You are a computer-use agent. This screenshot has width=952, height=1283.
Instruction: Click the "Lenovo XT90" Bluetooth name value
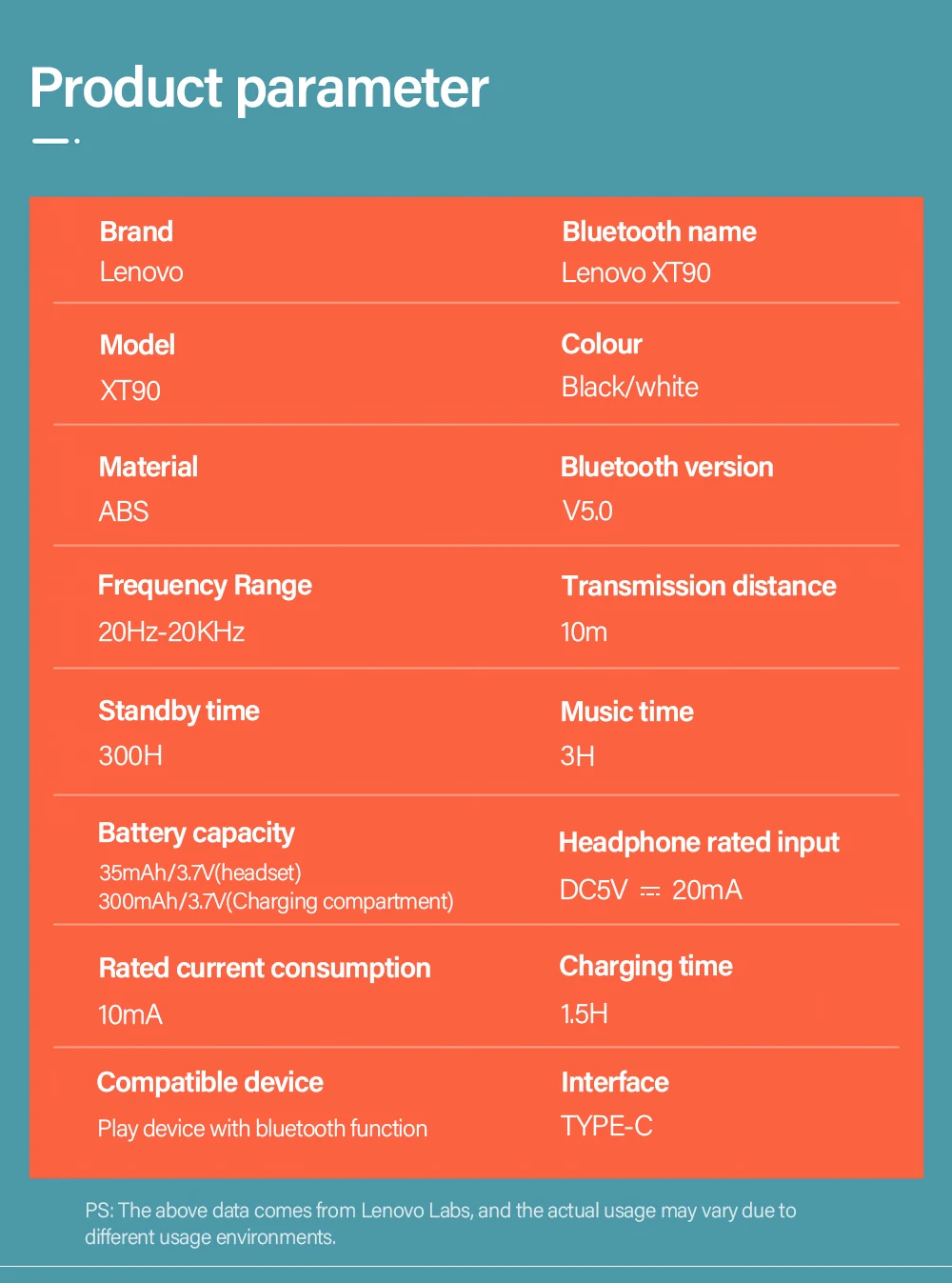[636, 273]
